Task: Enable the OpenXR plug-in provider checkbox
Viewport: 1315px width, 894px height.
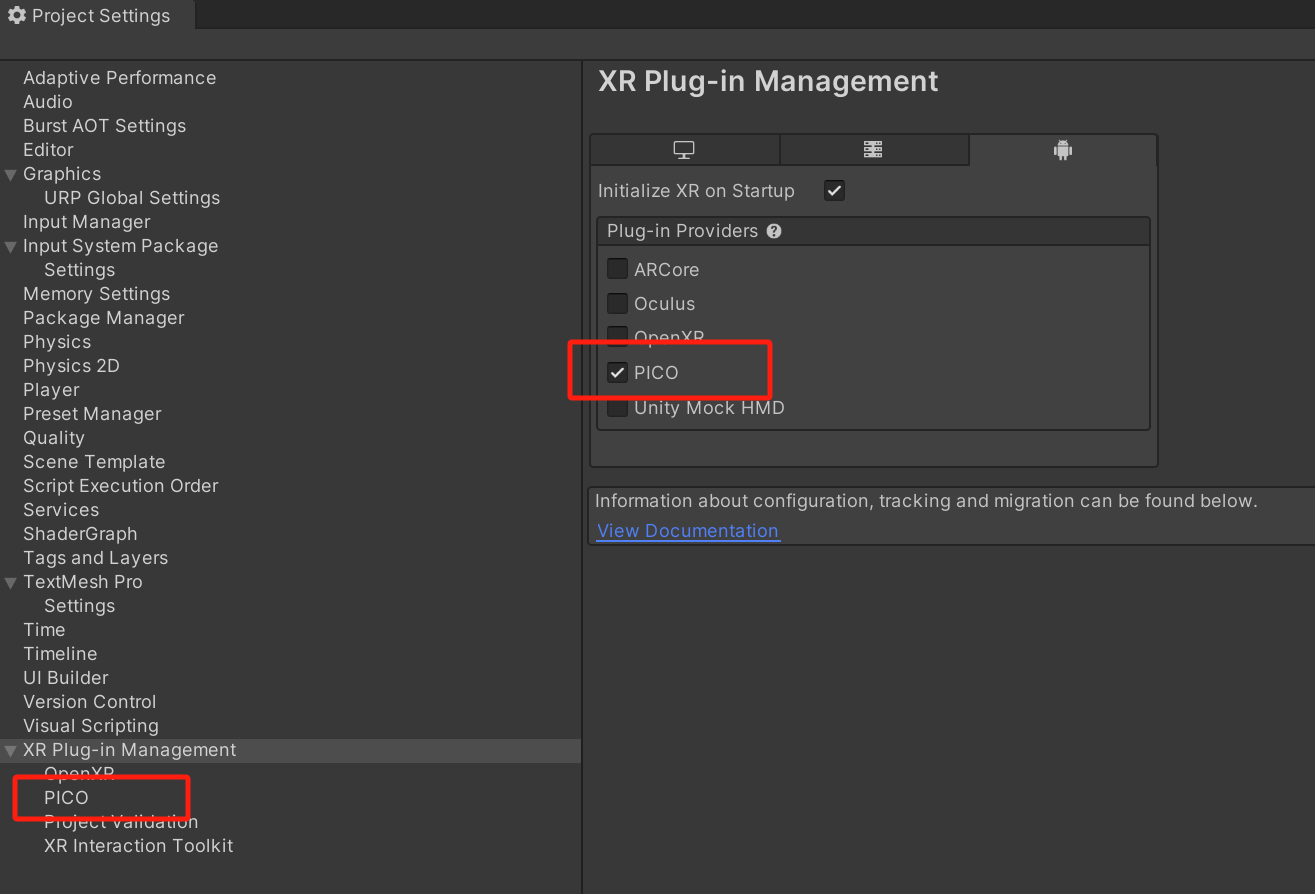Action: 617,337
